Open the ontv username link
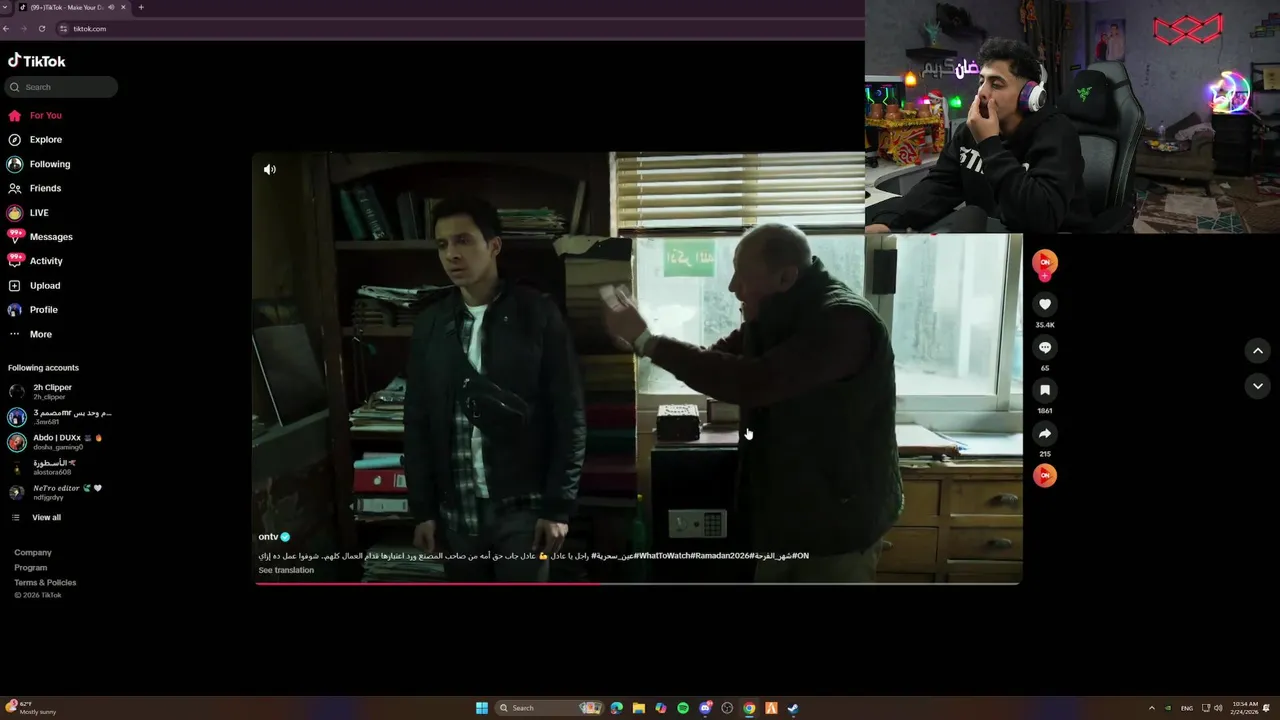 click(x=268, y=537)
